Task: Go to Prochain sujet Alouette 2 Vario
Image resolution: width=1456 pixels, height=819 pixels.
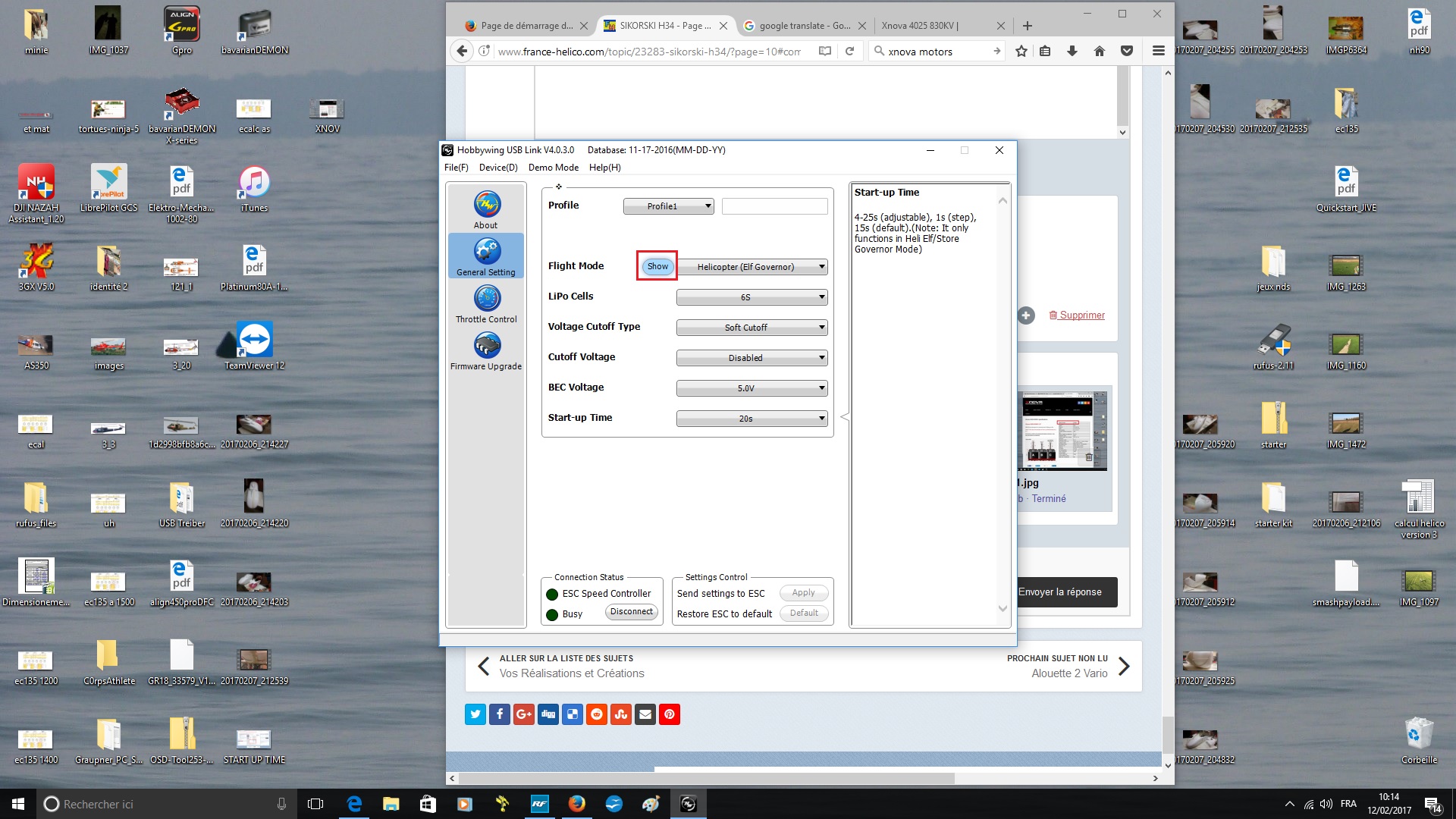Action: coord(1068,667)
